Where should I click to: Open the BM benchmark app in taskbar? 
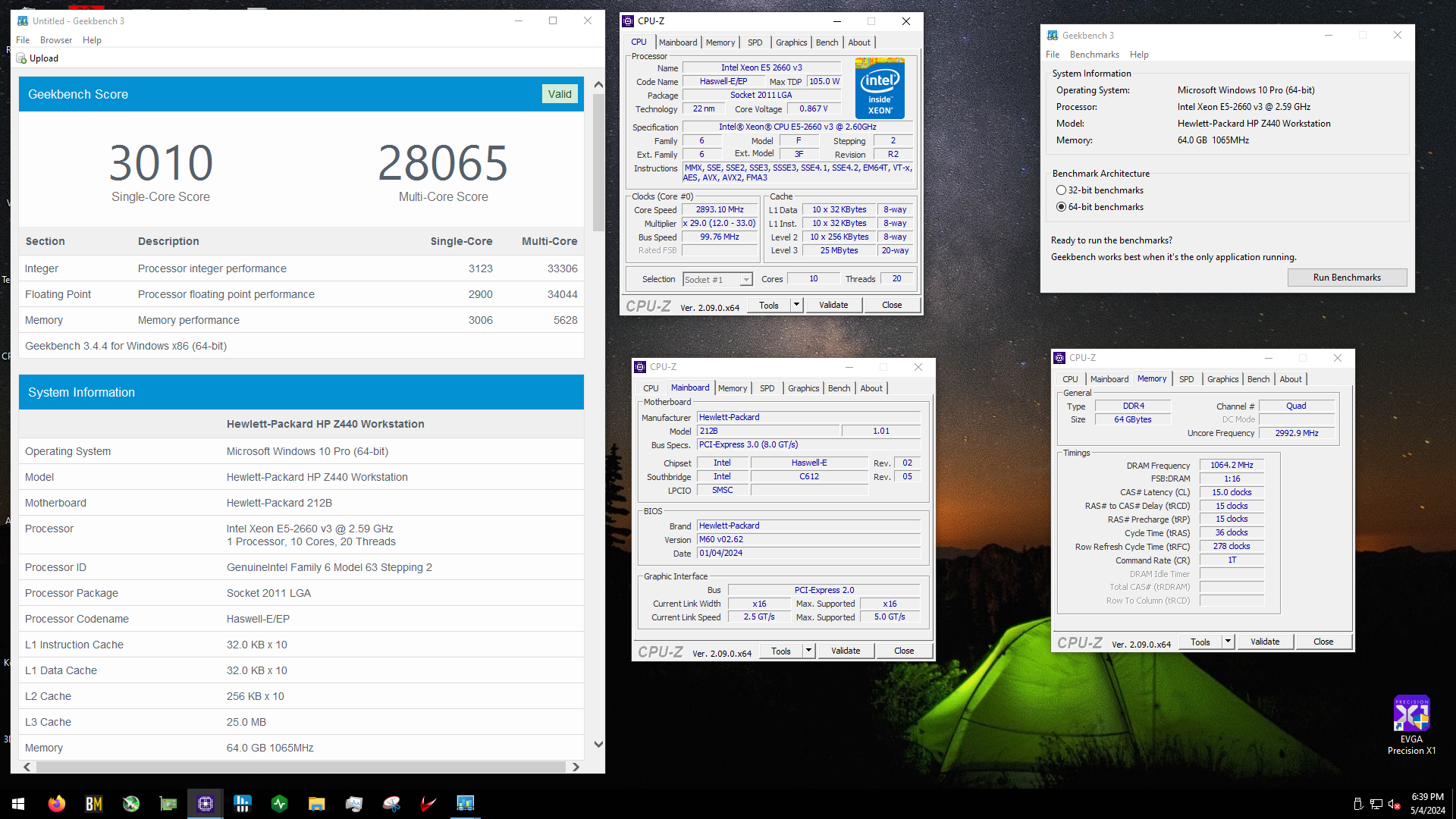coord(93,804)
